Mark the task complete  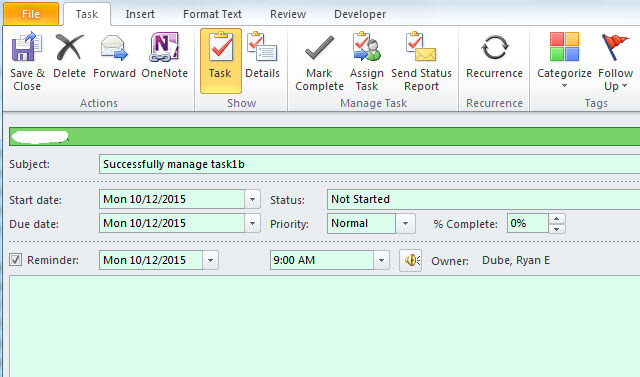[x=319, y=62]
